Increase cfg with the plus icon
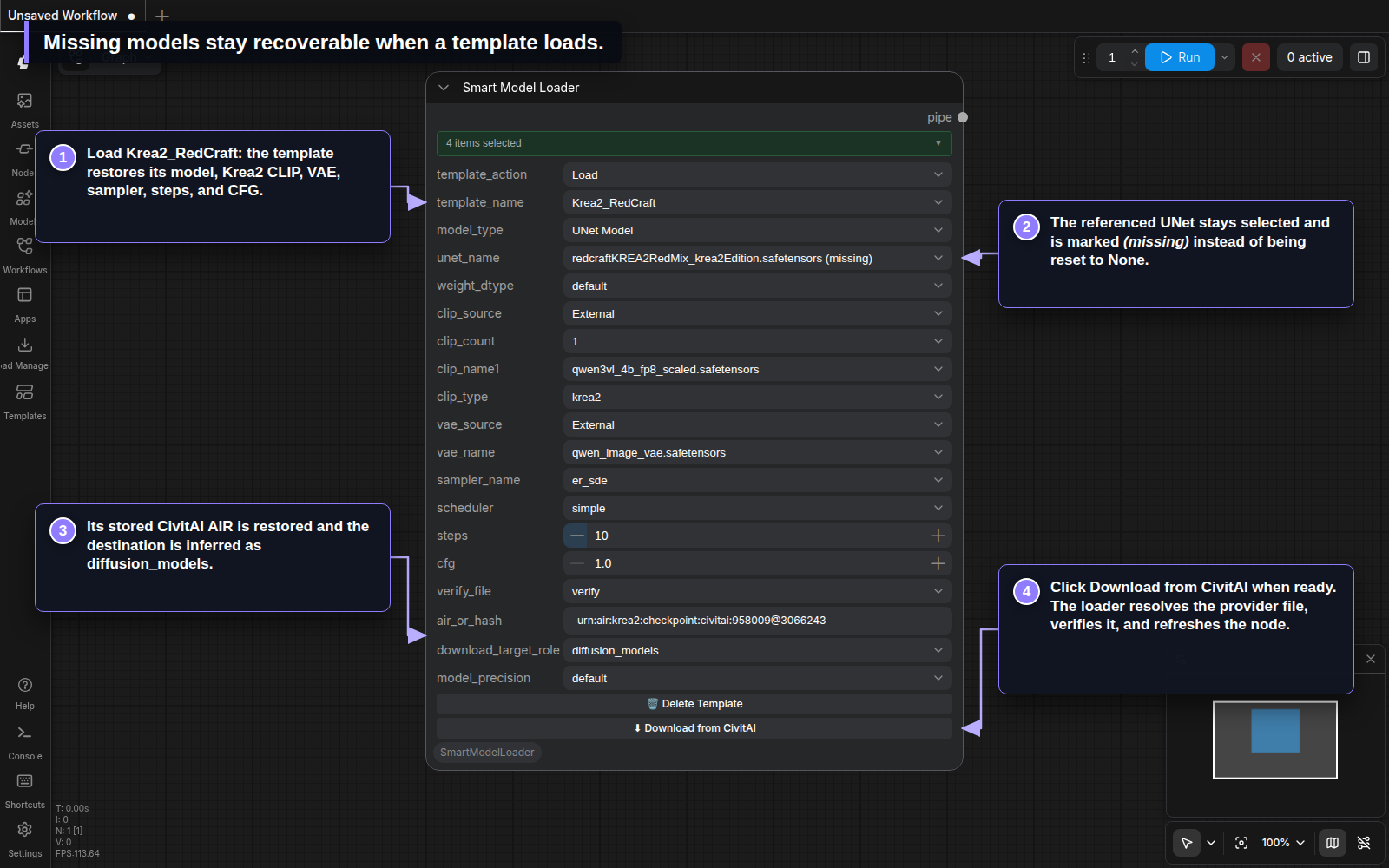Screen dimensions: 1389x868 (938, 563)
